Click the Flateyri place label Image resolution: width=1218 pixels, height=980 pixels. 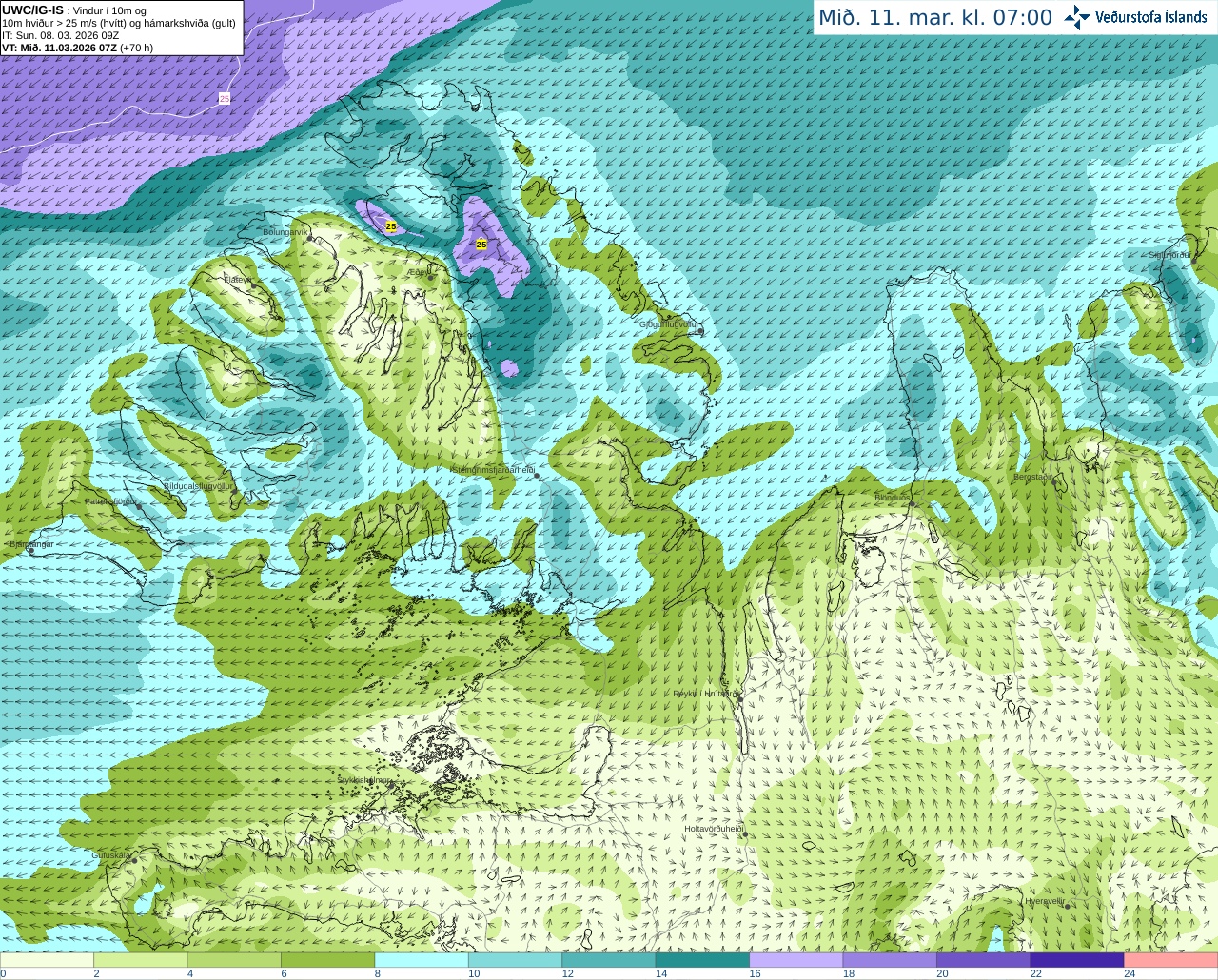[238, 280]
